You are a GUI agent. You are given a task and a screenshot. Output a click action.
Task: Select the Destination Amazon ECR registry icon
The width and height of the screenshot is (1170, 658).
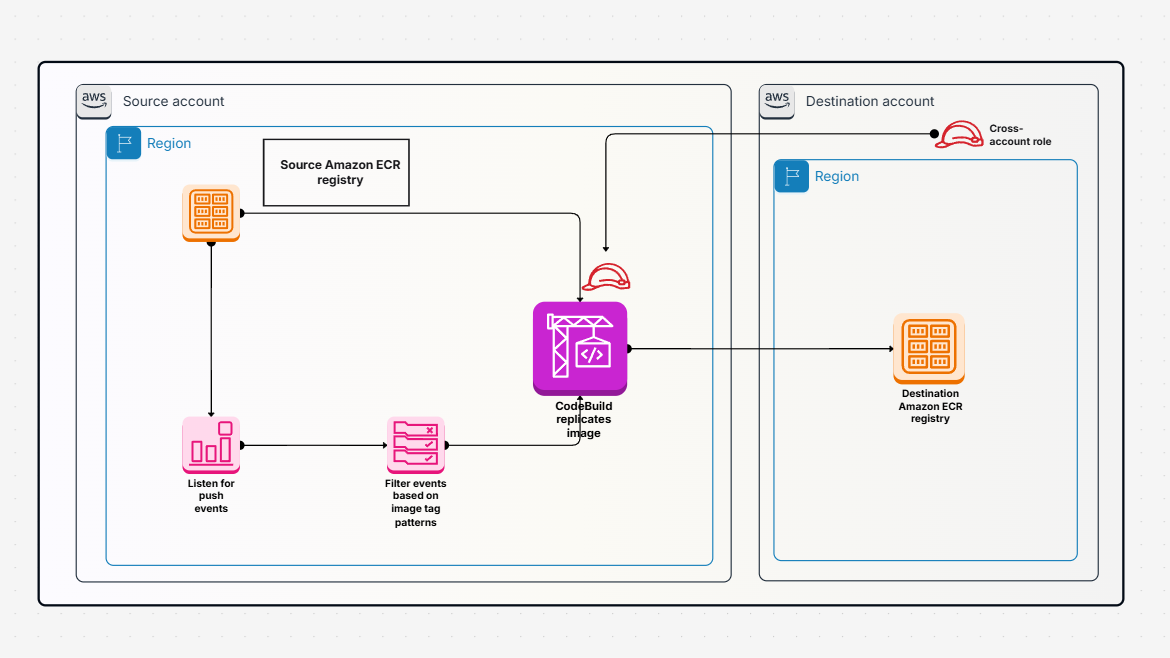point(929,348)
